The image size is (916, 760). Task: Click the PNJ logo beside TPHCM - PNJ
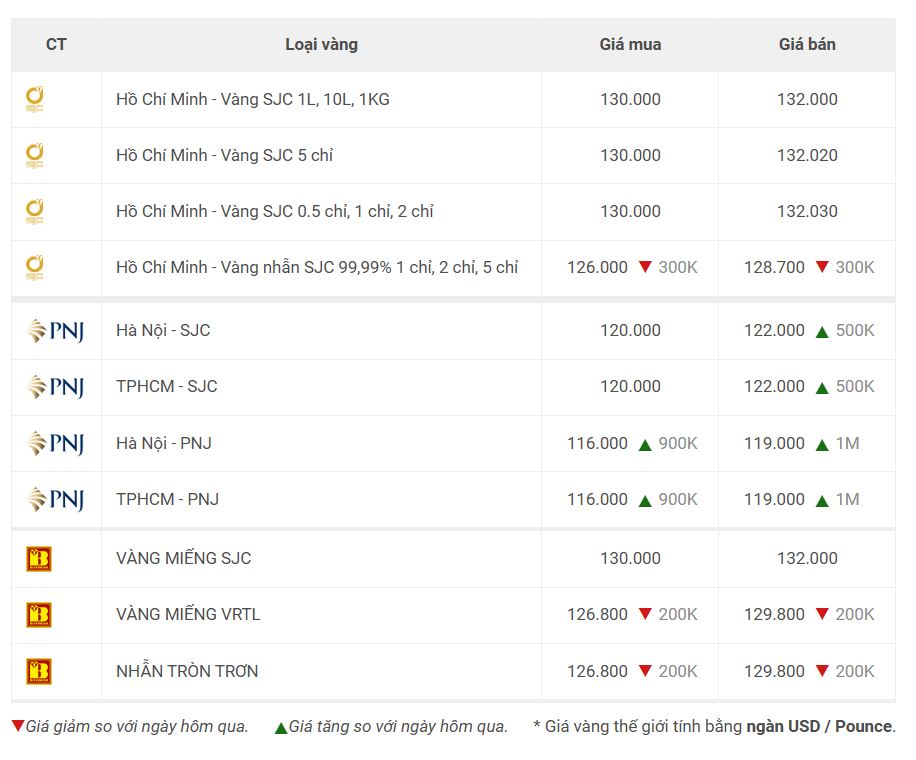coord(56,499)
